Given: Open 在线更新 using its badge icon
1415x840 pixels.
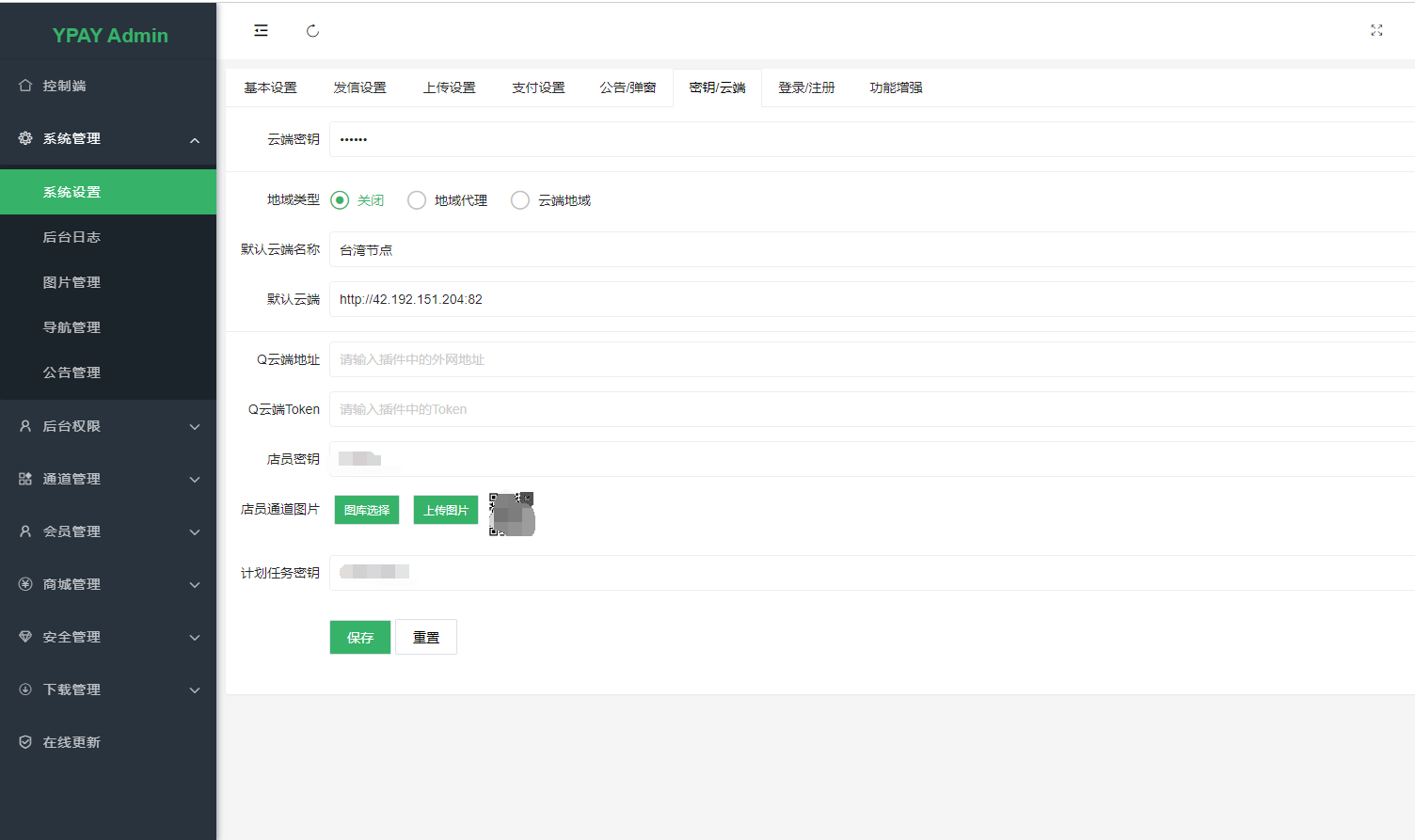Looking at the screenshot, I should click(25, 742).
